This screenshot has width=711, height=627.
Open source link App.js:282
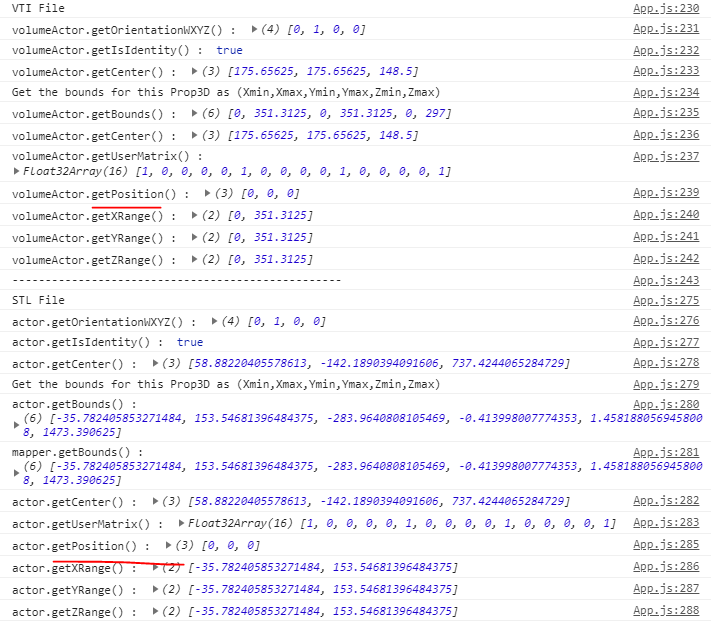(x=666, y=501)
